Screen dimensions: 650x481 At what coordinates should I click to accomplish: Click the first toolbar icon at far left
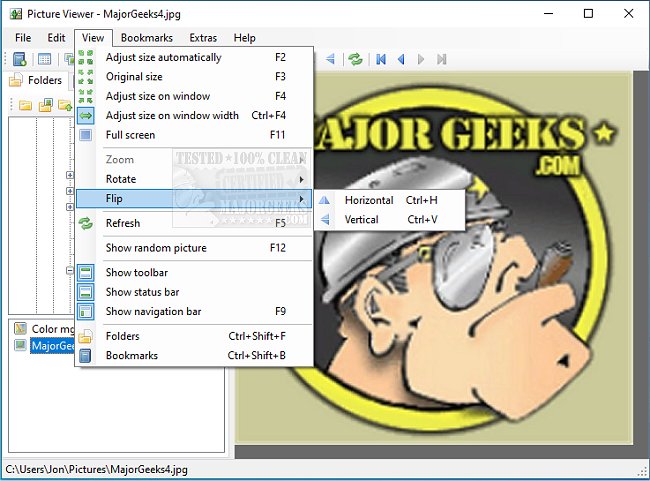click(19, 59)
